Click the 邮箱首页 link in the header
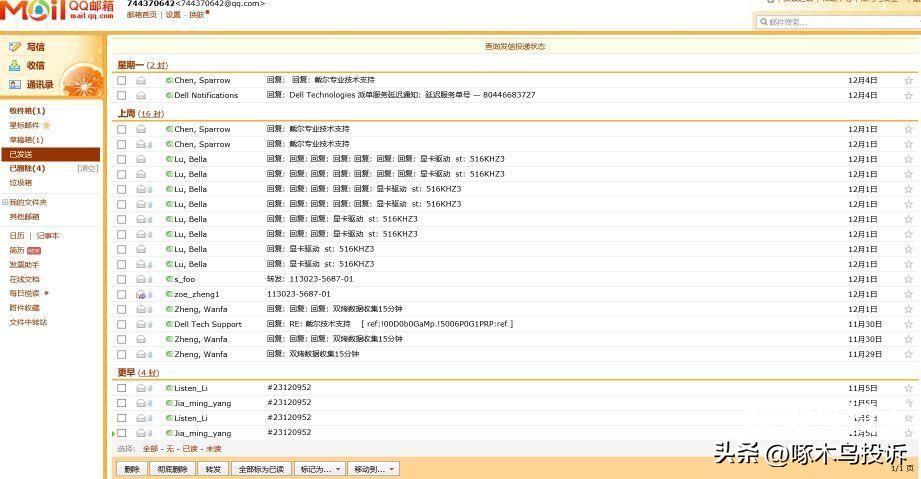Image resolution: width=921 pixels, height=479 pixels. [142, 15]
